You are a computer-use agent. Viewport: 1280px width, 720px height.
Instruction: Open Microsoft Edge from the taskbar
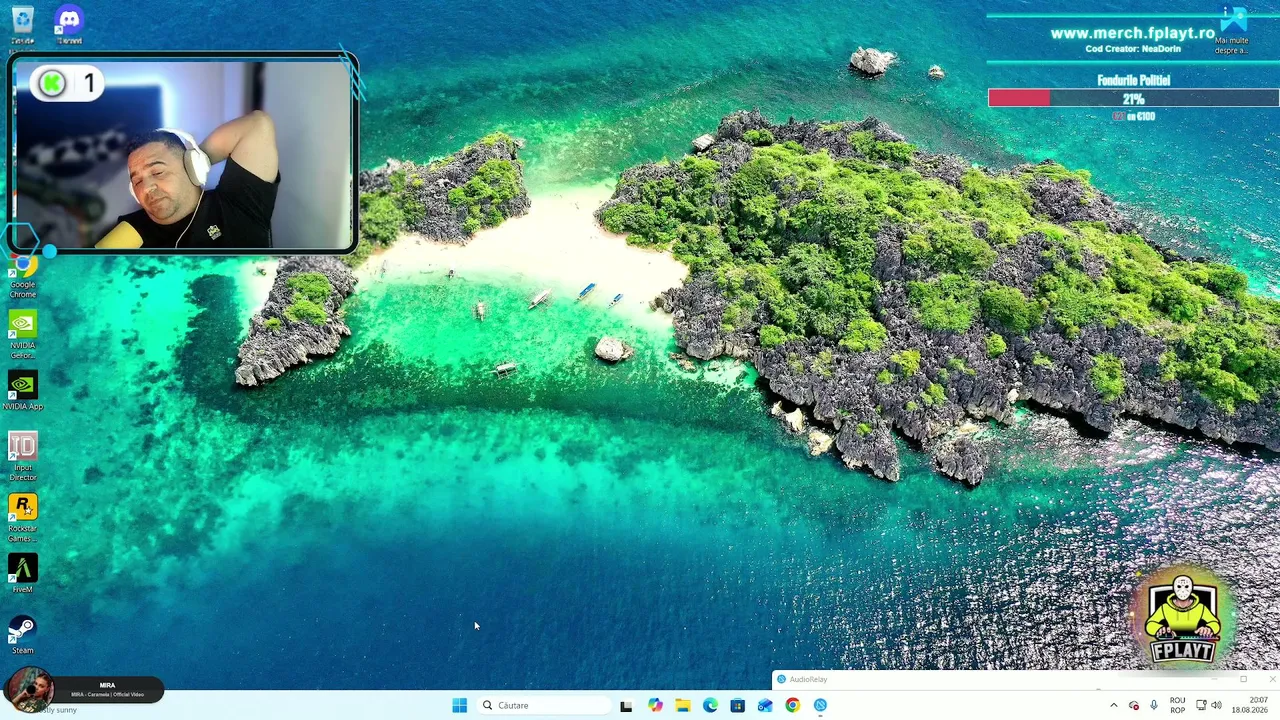pyautogui.click(x=710, y=705)
